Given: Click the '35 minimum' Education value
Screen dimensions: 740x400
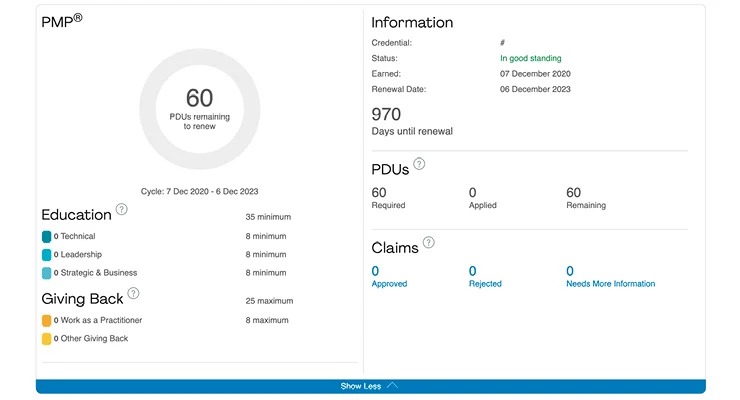Looking at the screenshot, I should (268, 217).
